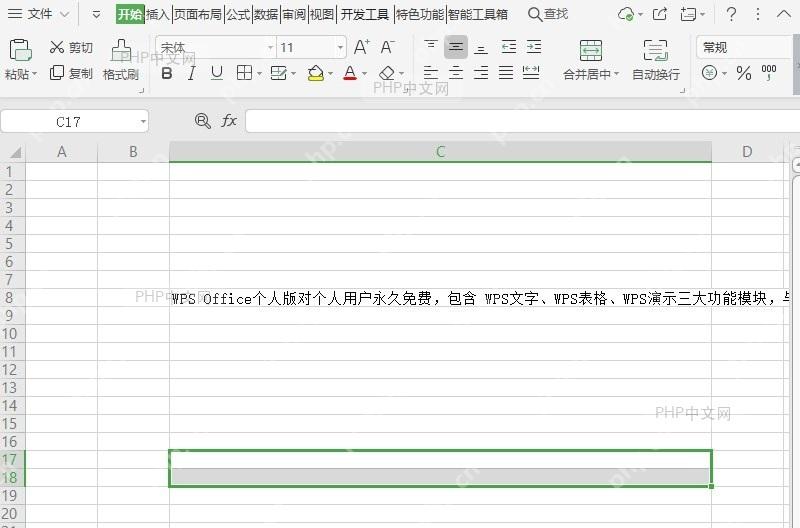Viewport: 800px width, 528px height.
Task: Expand the Paste options arrow
Action: click(x=35, y=74)
